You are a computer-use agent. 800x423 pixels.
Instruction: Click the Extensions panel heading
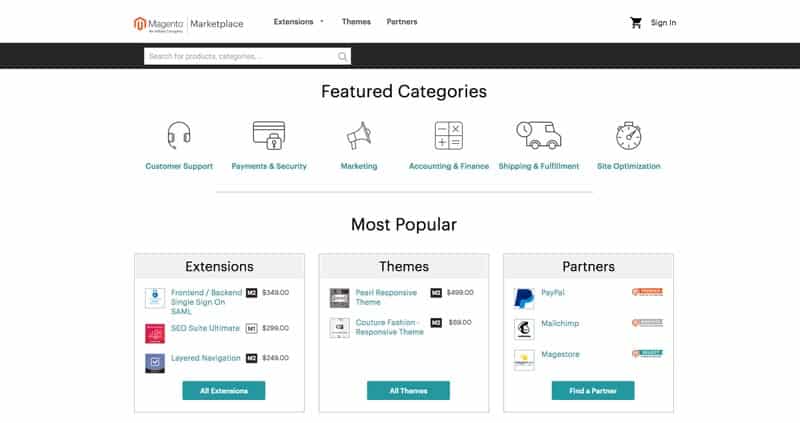pyautogui.click(x=219, y=266)
